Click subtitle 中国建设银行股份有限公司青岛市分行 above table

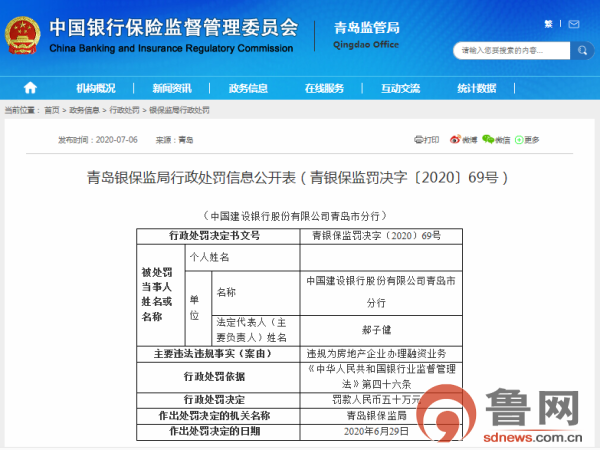(295, 216)
